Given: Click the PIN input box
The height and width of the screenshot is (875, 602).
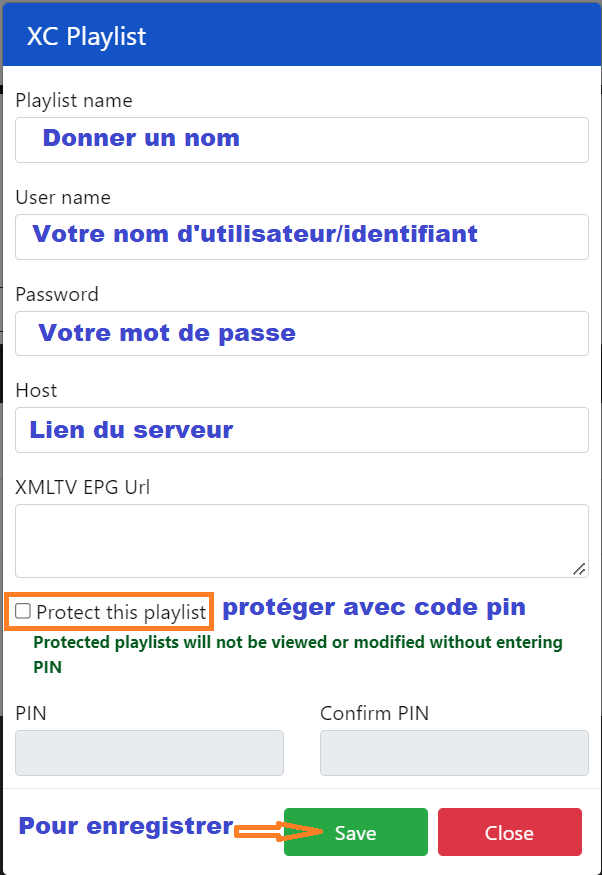Looking at the screenshot, I should pos(150,753).
